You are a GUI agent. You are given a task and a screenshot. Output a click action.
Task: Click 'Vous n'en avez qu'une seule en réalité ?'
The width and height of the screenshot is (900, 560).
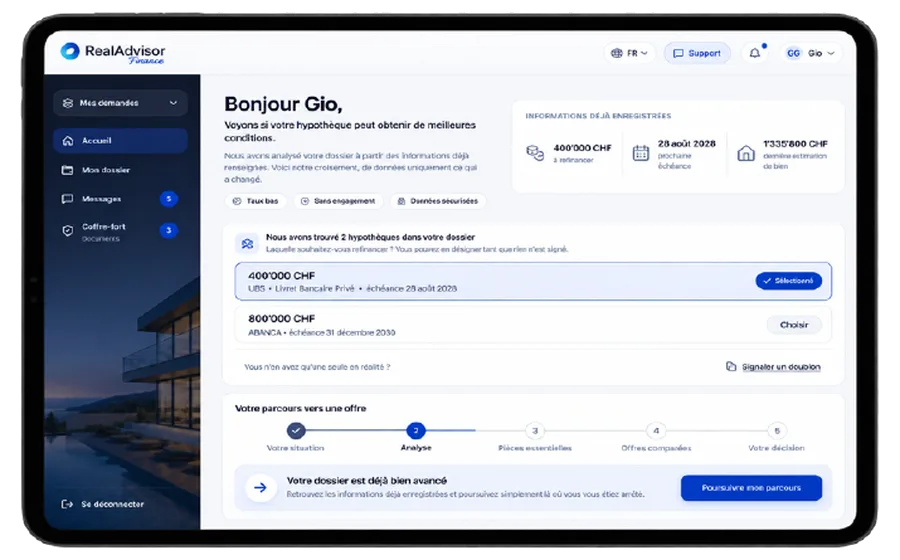(x=317, y=367)
